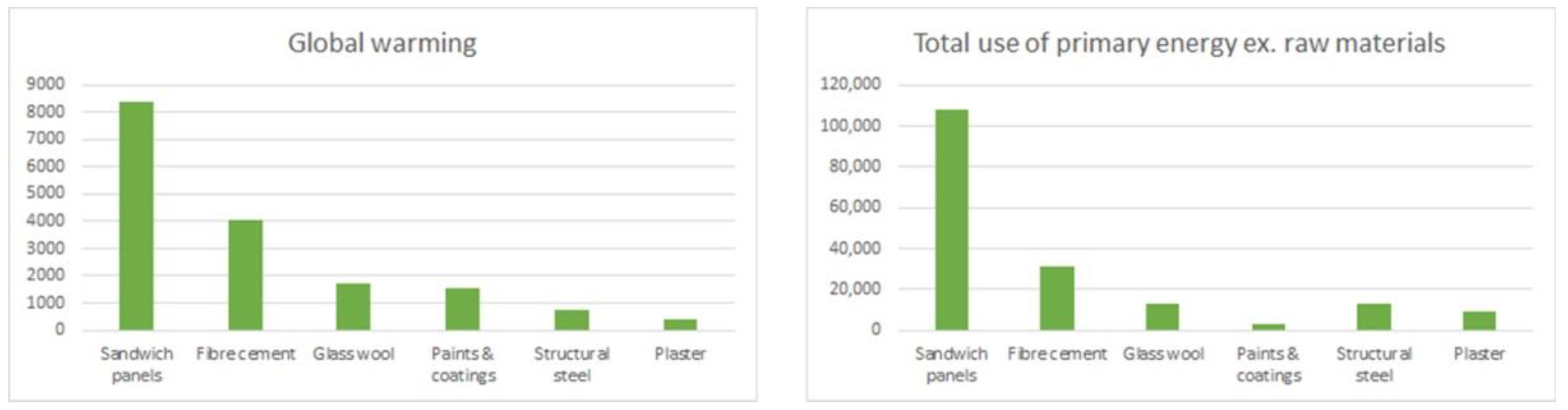Viewport: 1568px width, 410px height.
Task: Click Structural steel bar in primary energy chart
Action: coord(1374,317)
